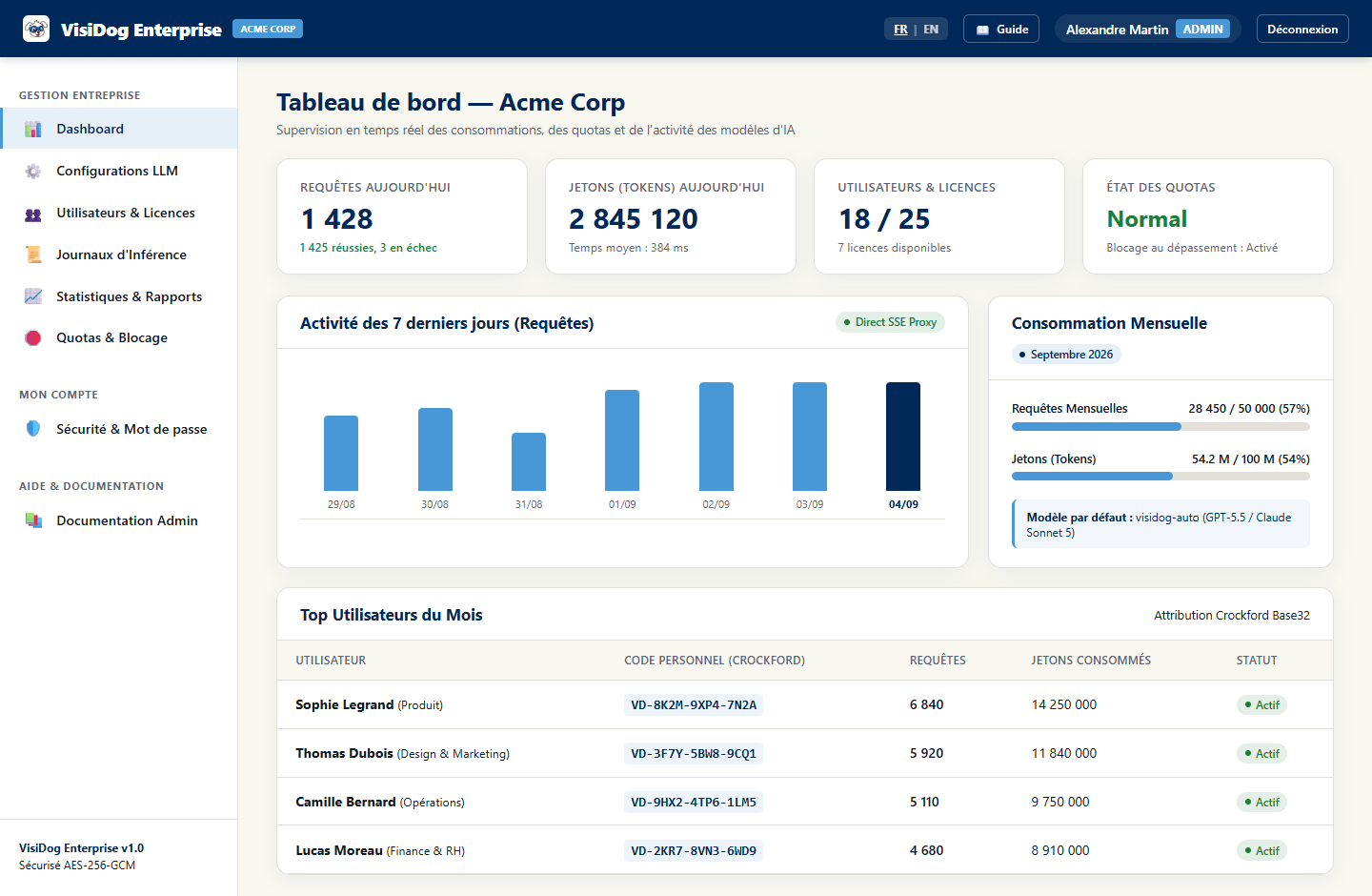Click the VisiDog dog logo icon
Viewport: 1372px width, 896px height.
[36, 29]
